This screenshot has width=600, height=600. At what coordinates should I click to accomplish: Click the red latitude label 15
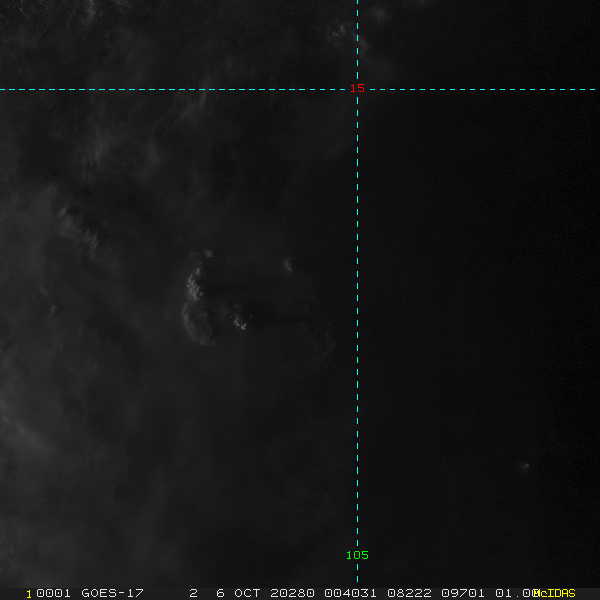click(x=358, y=89)
